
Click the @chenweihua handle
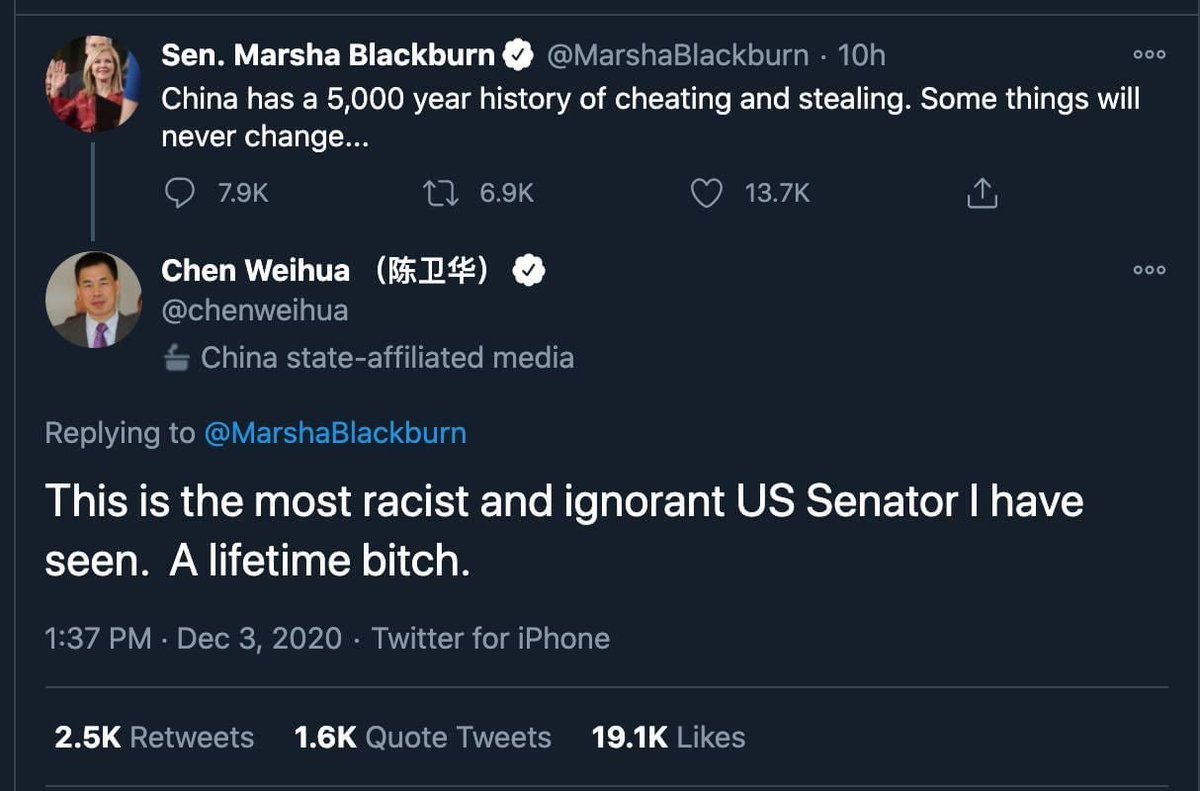255,311
